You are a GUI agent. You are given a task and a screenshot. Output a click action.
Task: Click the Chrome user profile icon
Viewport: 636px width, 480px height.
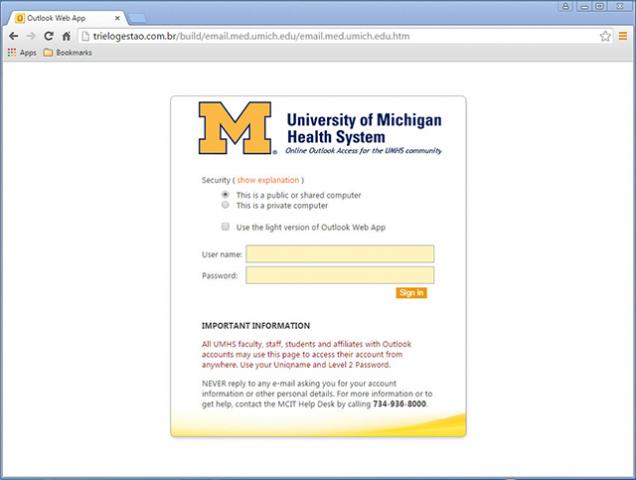click(565, 6)
